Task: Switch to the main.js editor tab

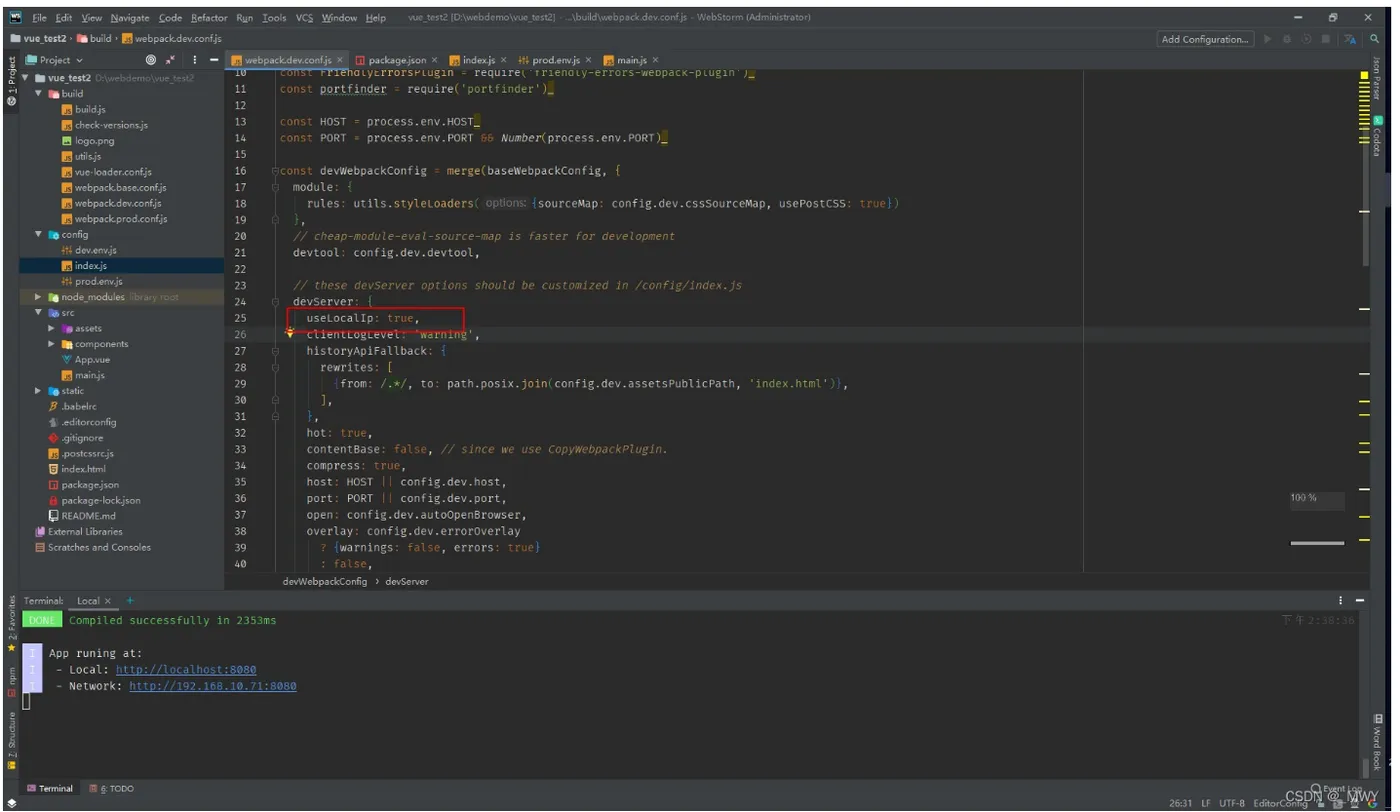Action: (x=632, y=60)
